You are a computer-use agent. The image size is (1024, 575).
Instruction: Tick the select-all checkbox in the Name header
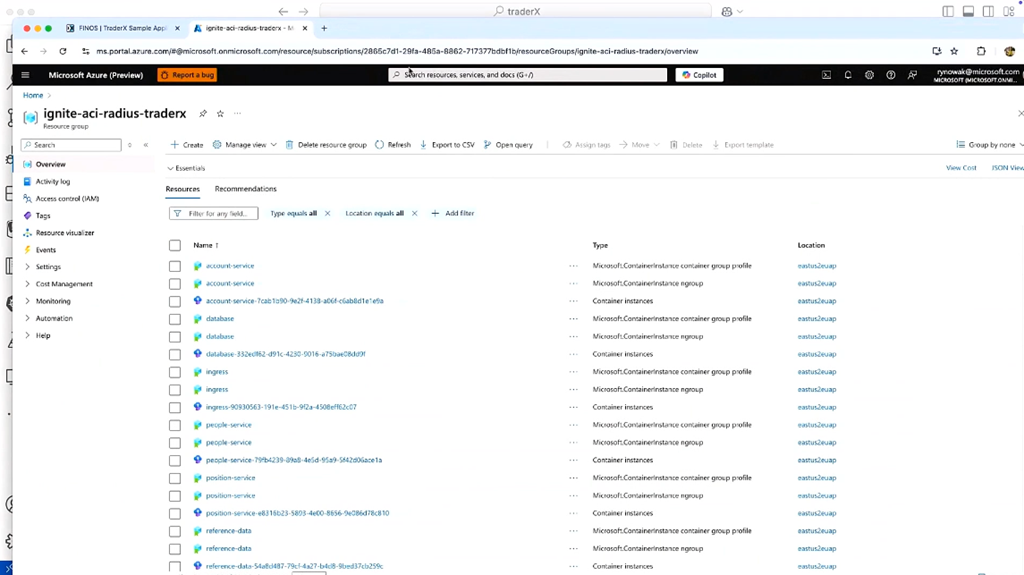175,246
